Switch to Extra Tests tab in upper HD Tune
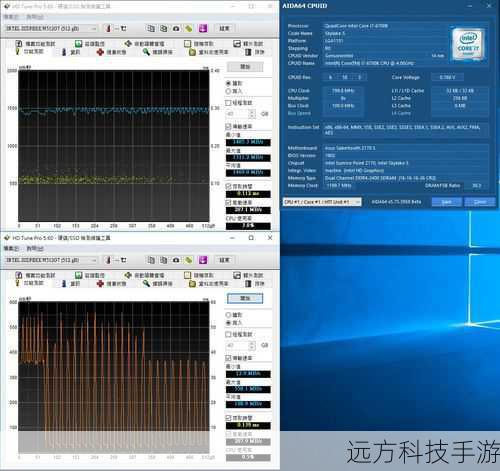 point(248,44)
